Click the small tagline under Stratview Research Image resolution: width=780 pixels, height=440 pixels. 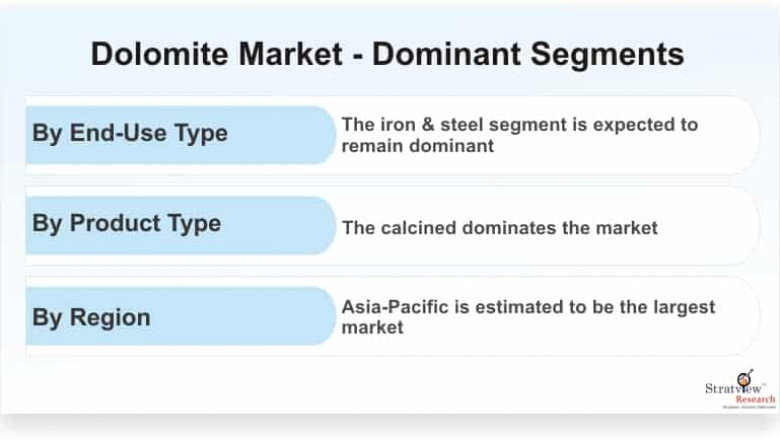click(748, 408)
